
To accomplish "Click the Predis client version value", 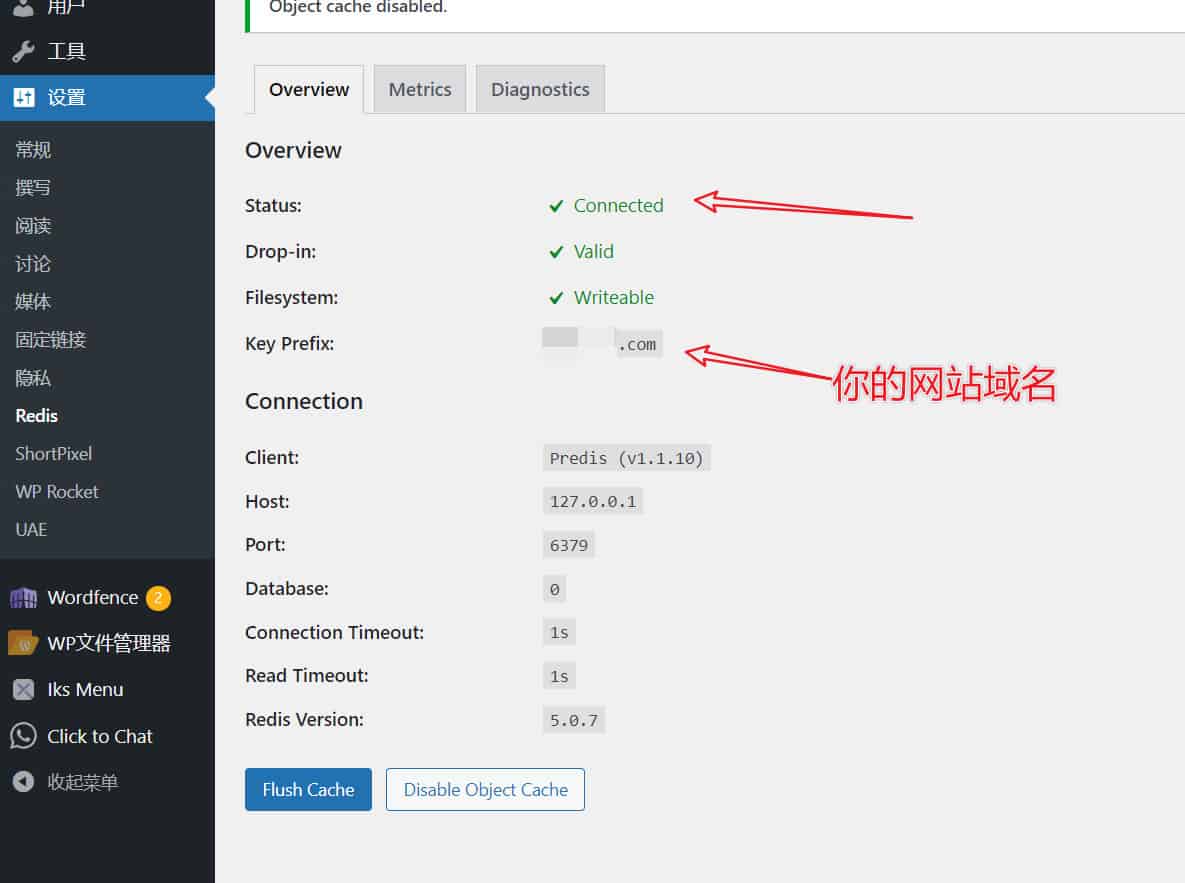I will click(x=627, y=458).
